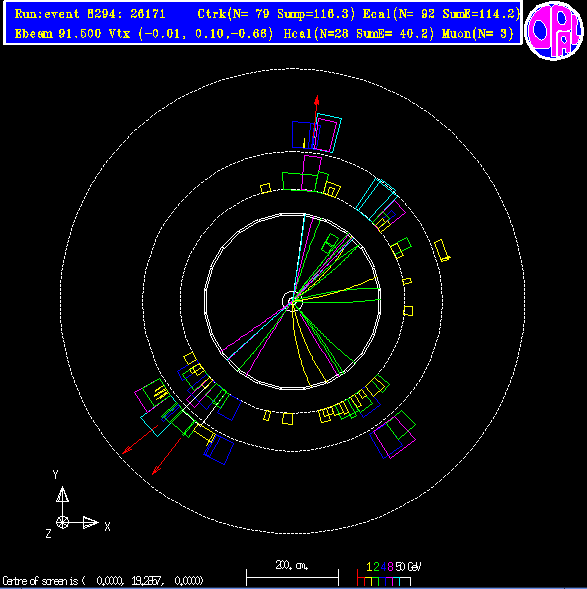Click the Z axis circle symbol
587x589 pixels.
(x=62, y=522)
